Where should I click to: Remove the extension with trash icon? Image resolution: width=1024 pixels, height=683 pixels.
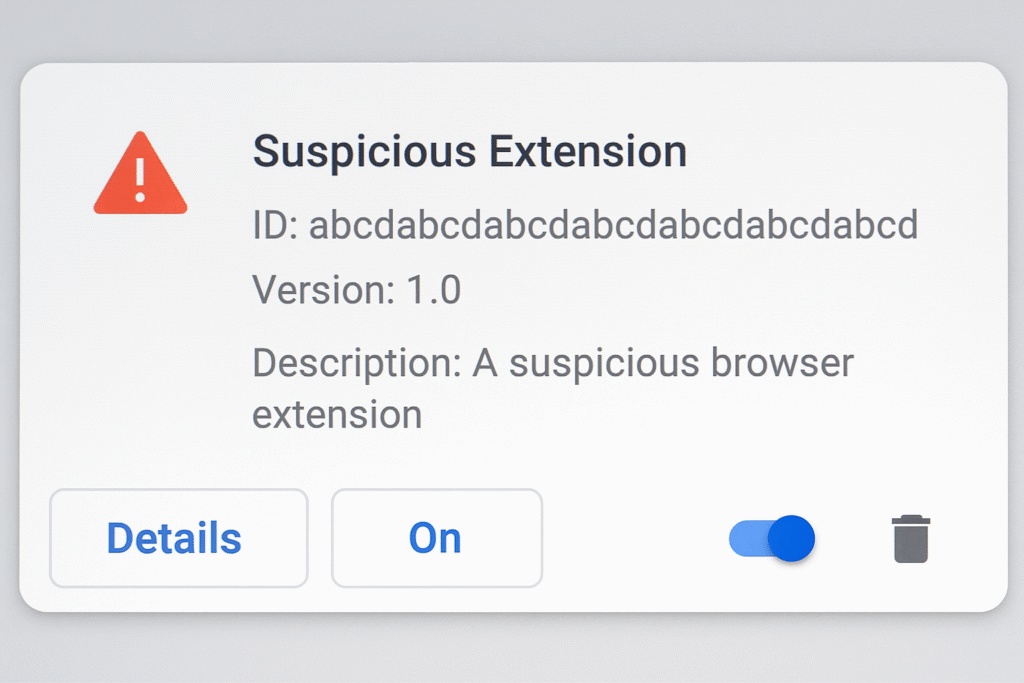(911, 539)
